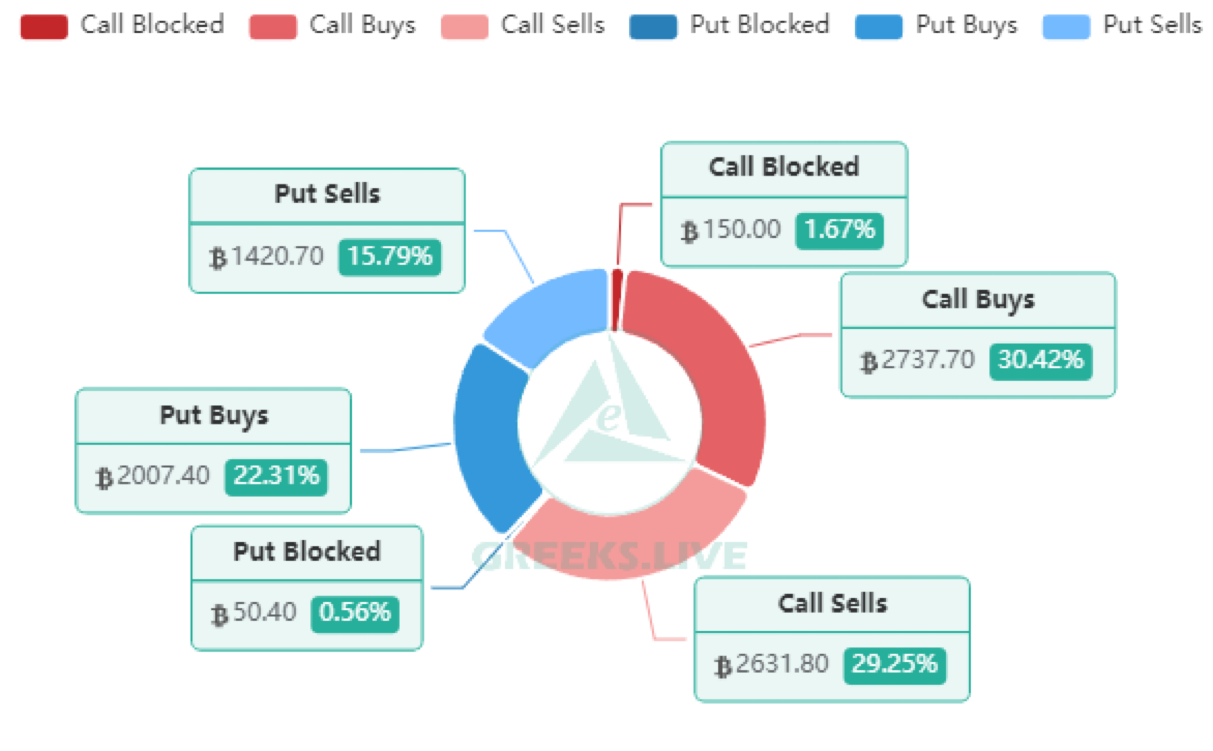
Task: Click the Bitcoin icon beside 1420.70
Action: coord(218,258)
